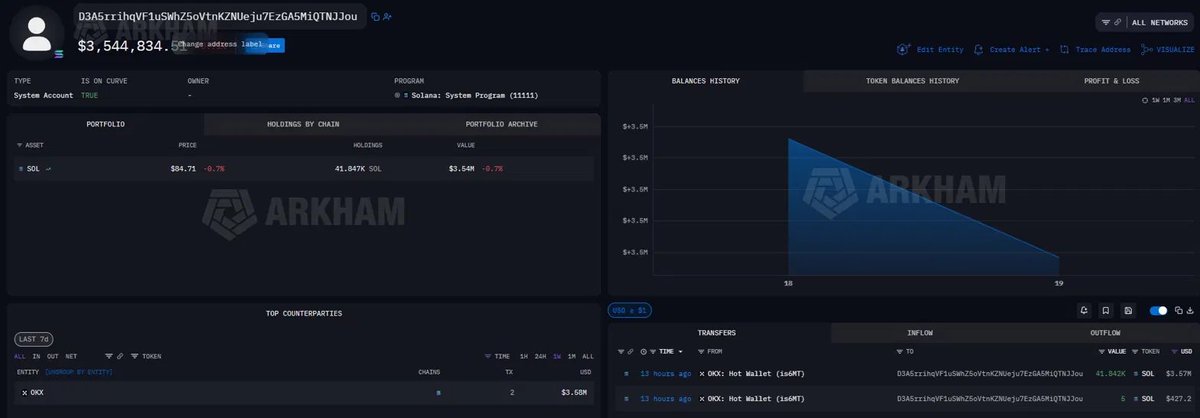1200x418 pixels.
Task: Open the PORTFOLIO ARCHIVE tab
Action: click(502, 124)
